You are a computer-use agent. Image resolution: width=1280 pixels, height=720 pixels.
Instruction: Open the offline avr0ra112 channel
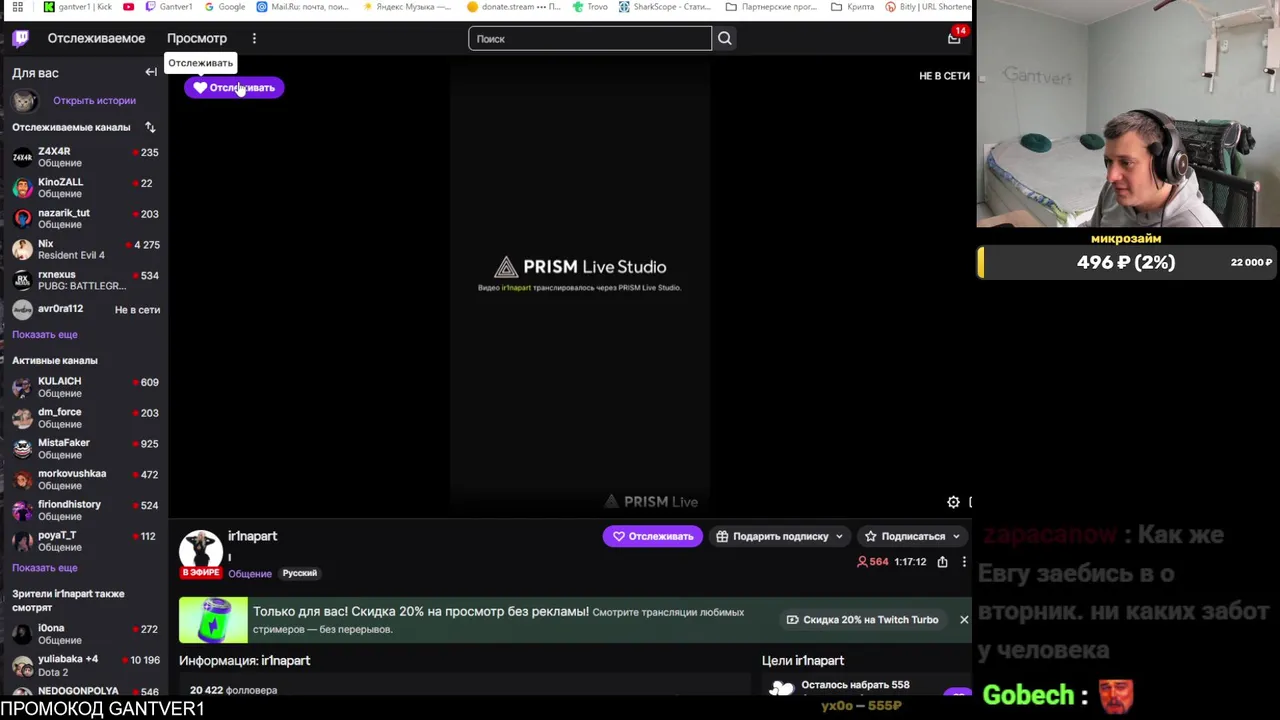click(85, 309)
